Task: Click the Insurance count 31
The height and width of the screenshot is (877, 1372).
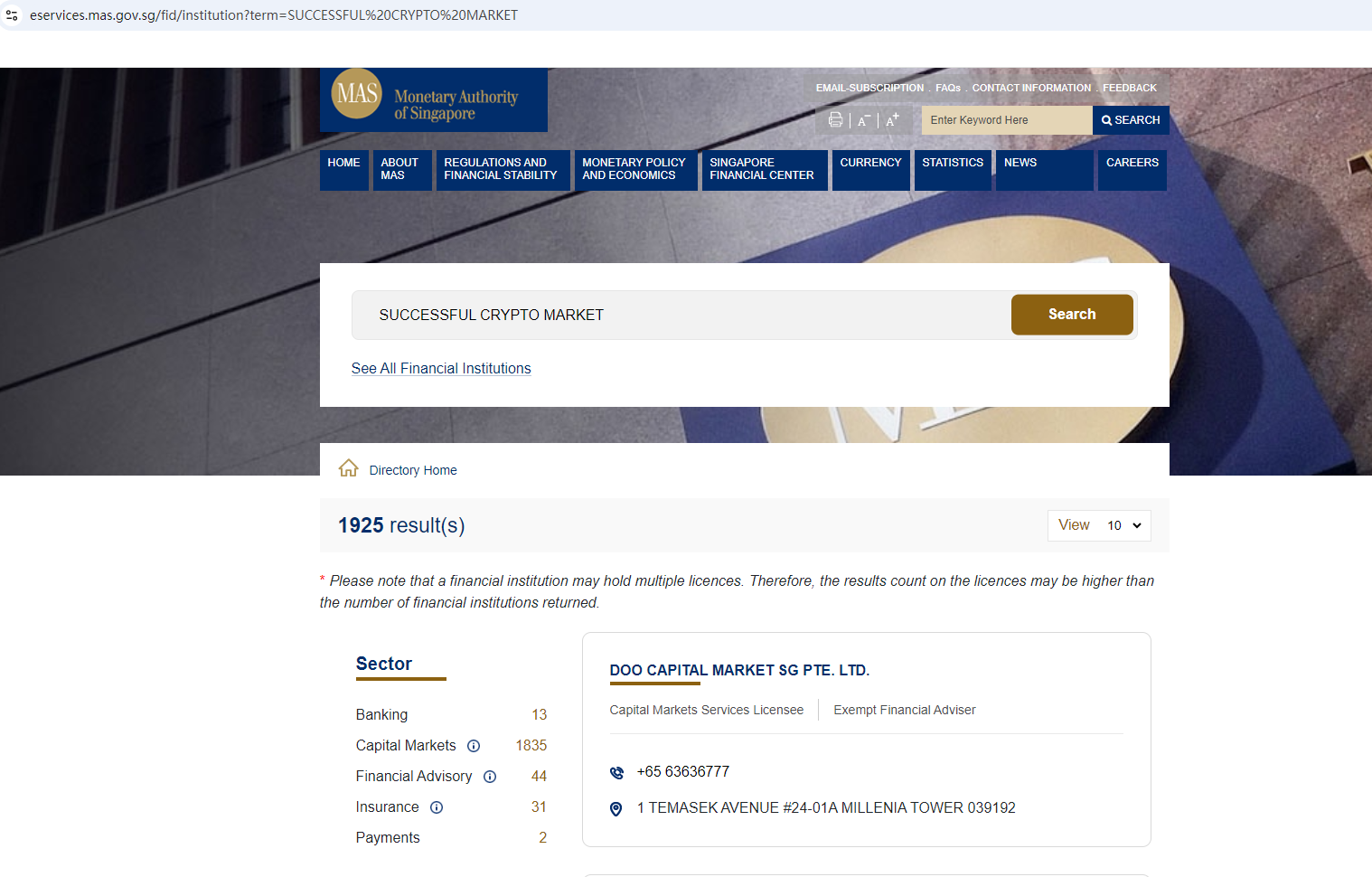Action: coord(540,807)
